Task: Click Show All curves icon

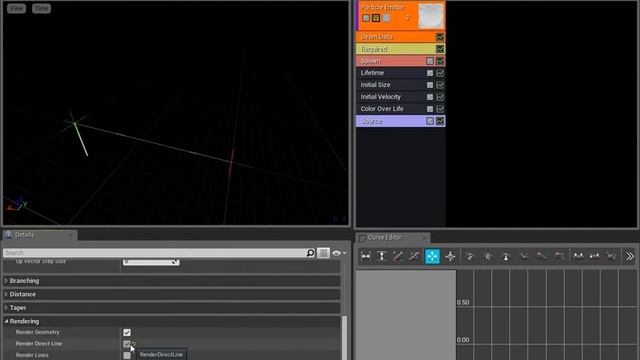Action: 611,256
